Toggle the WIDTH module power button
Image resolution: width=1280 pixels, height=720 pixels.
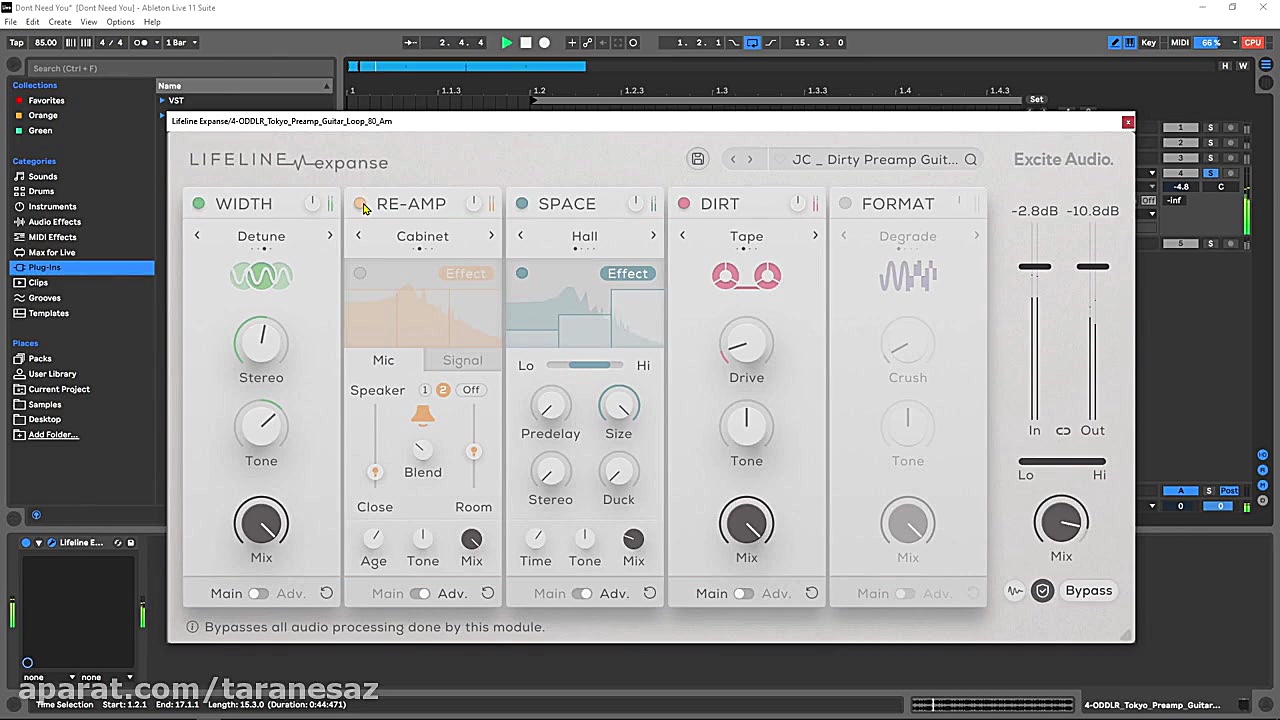[199, 204]
